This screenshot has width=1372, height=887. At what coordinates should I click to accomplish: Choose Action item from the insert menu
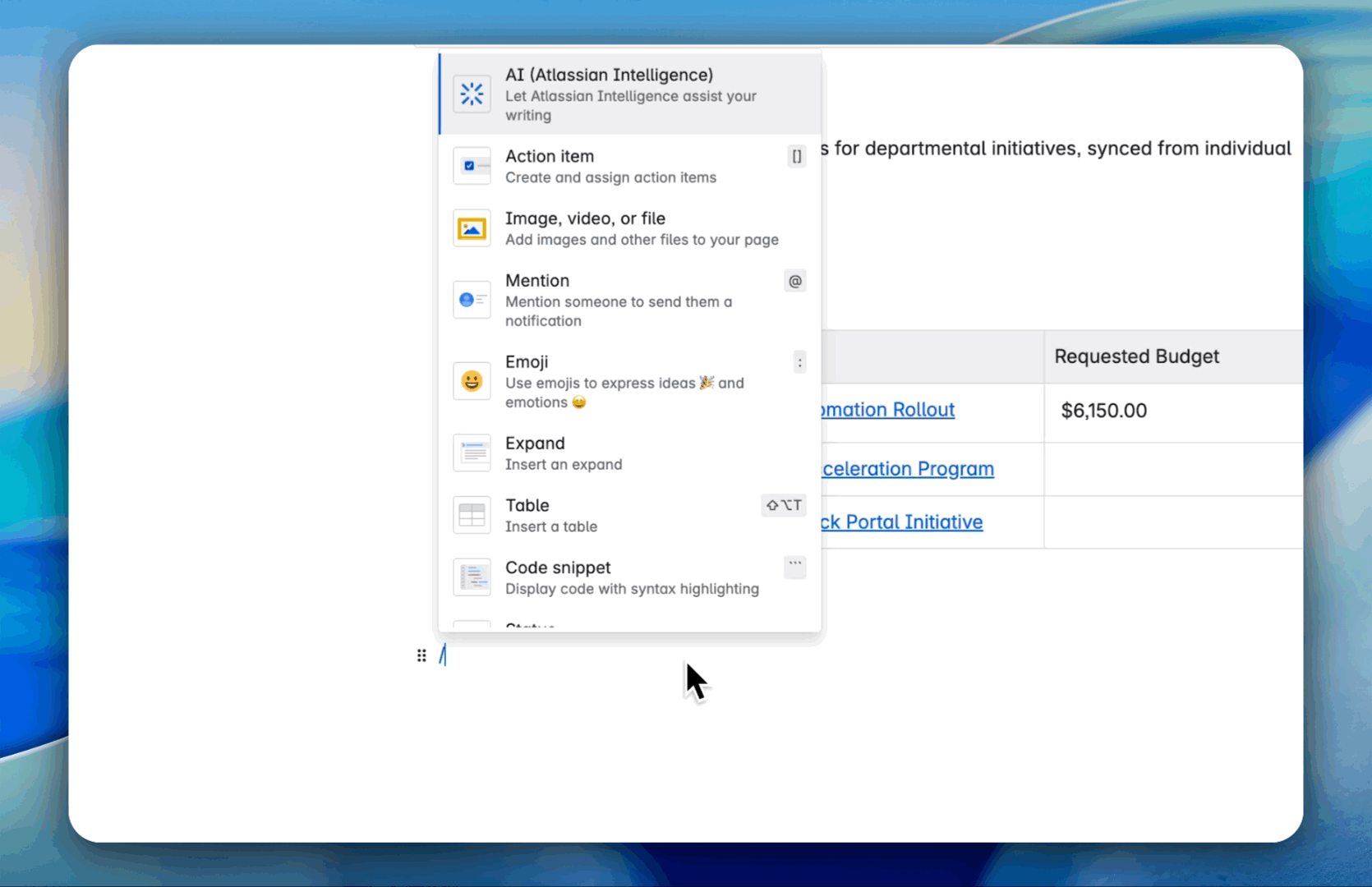pyautogui.click(x=550, y=157)
